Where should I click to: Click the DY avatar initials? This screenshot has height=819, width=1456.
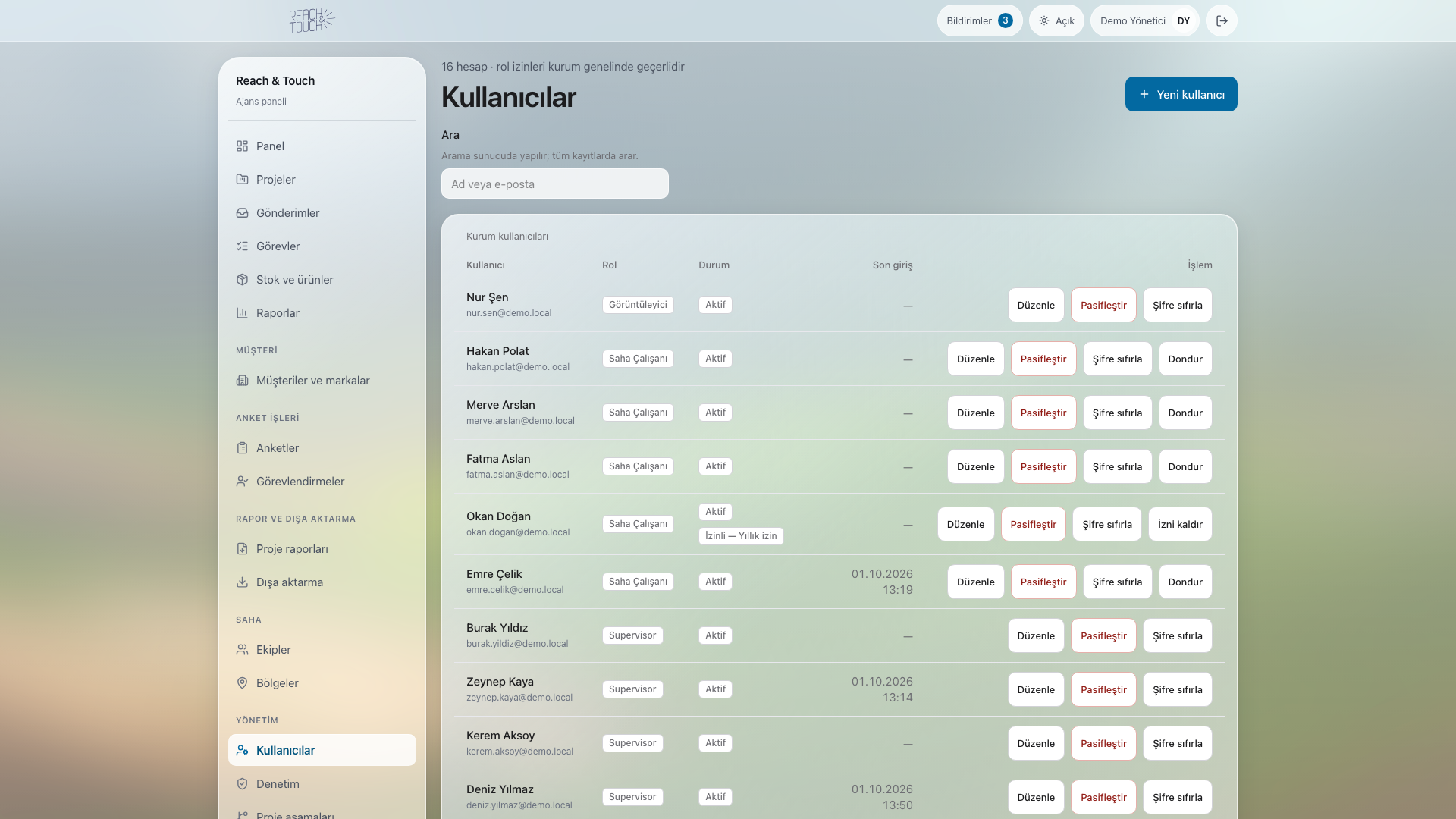tap(1183, 20)
